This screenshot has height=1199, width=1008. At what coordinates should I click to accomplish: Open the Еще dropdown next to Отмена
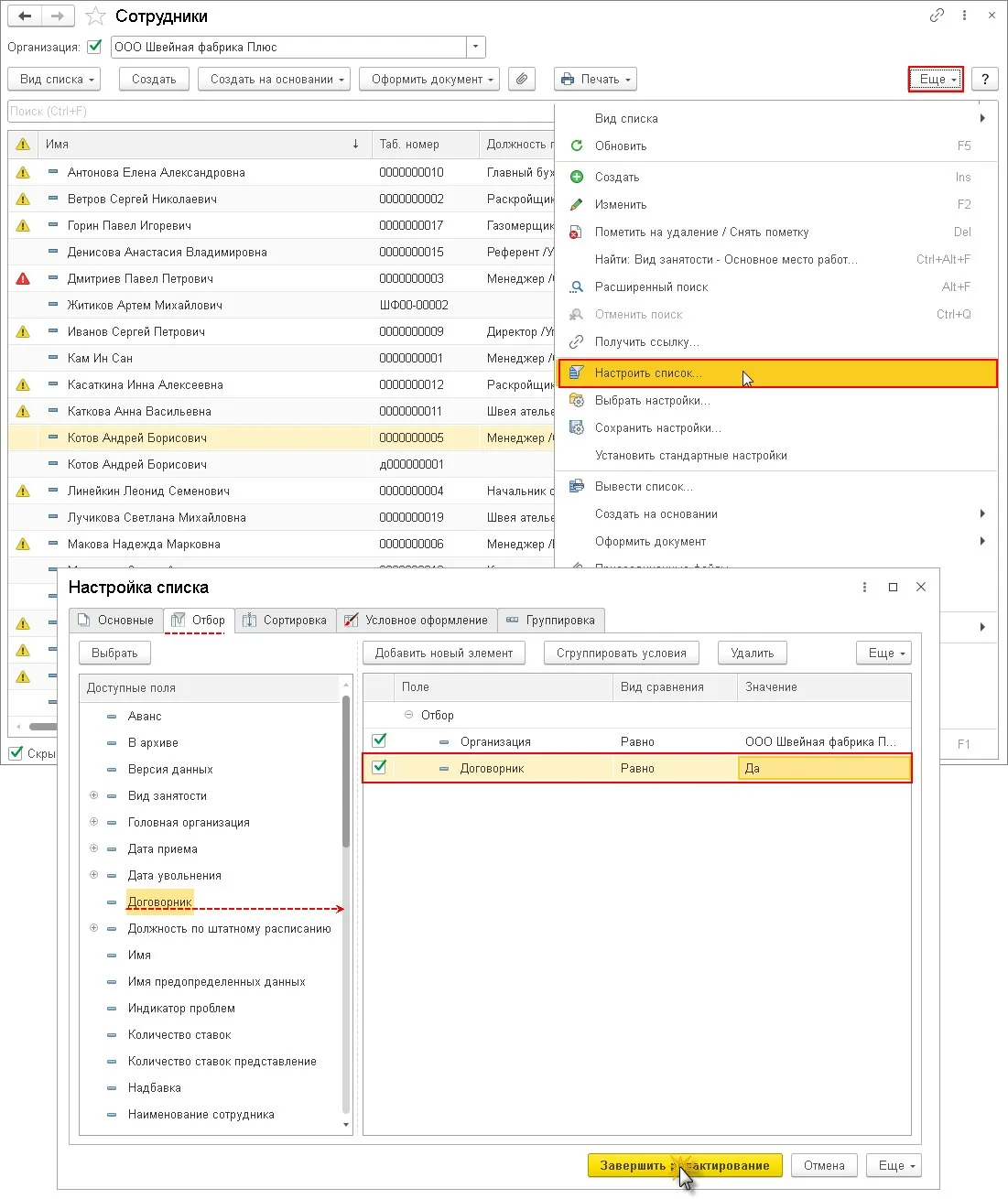894,1165
